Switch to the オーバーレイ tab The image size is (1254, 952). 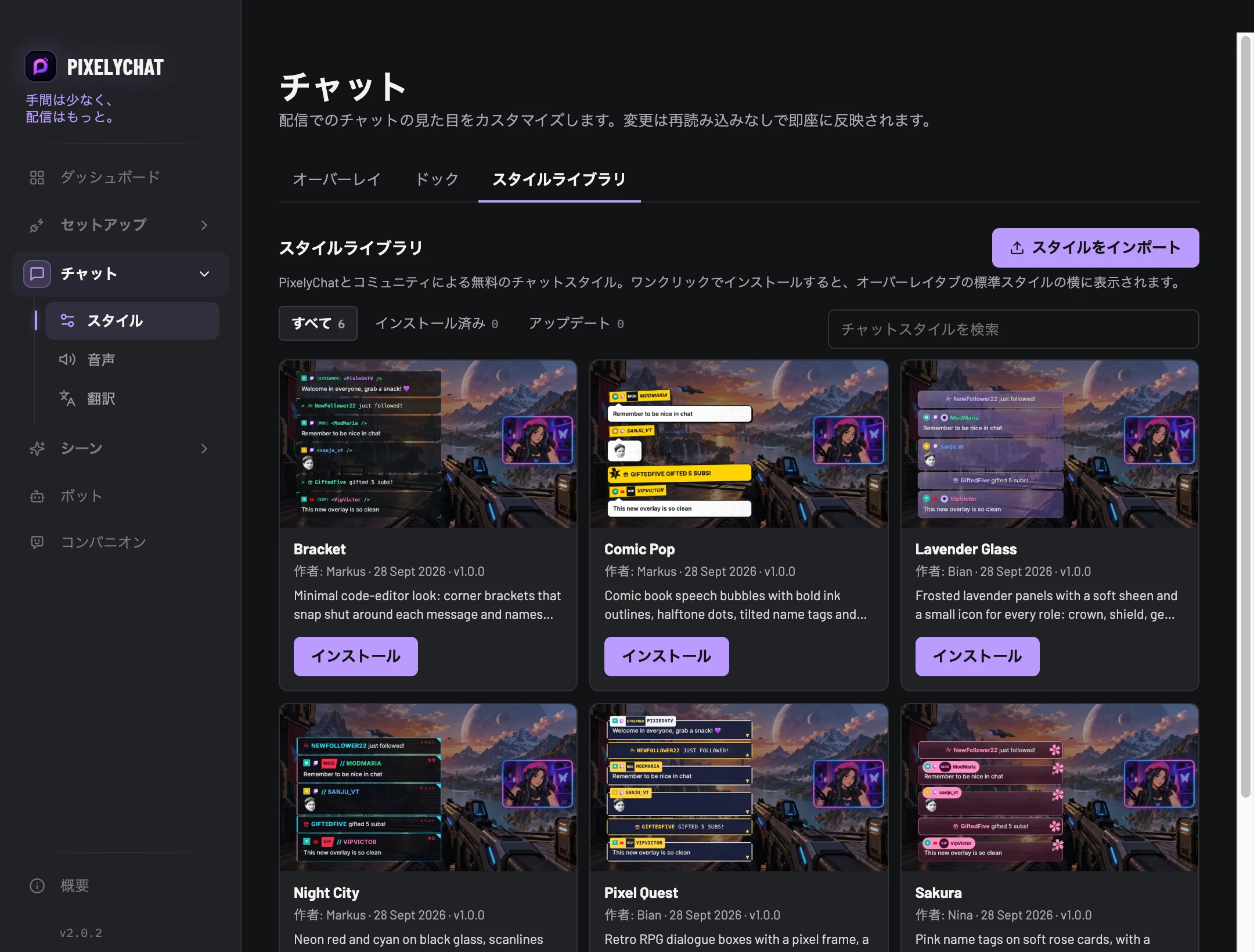[337, 179]
